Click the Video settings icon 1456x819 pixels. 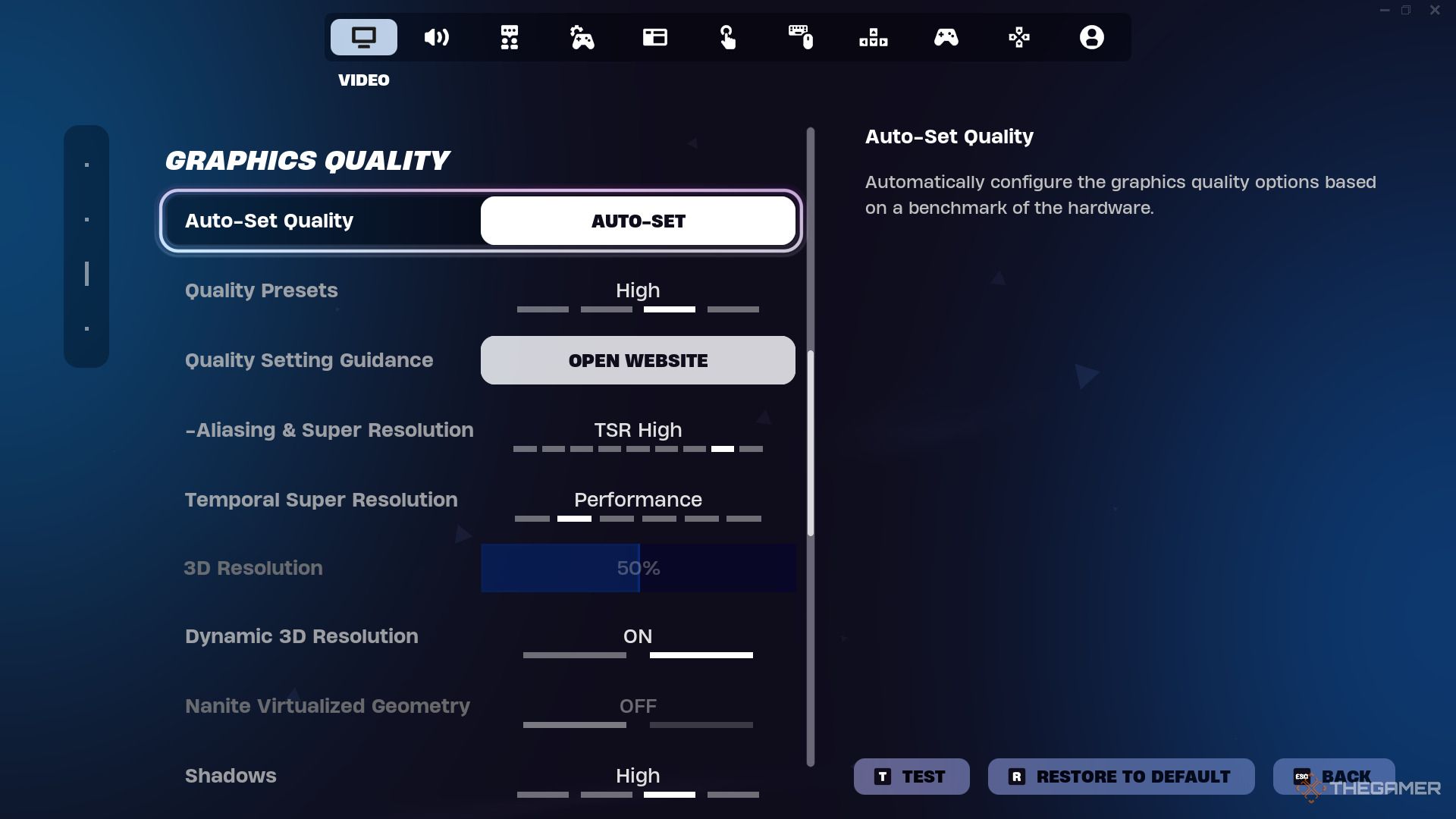tap(363, 36)
